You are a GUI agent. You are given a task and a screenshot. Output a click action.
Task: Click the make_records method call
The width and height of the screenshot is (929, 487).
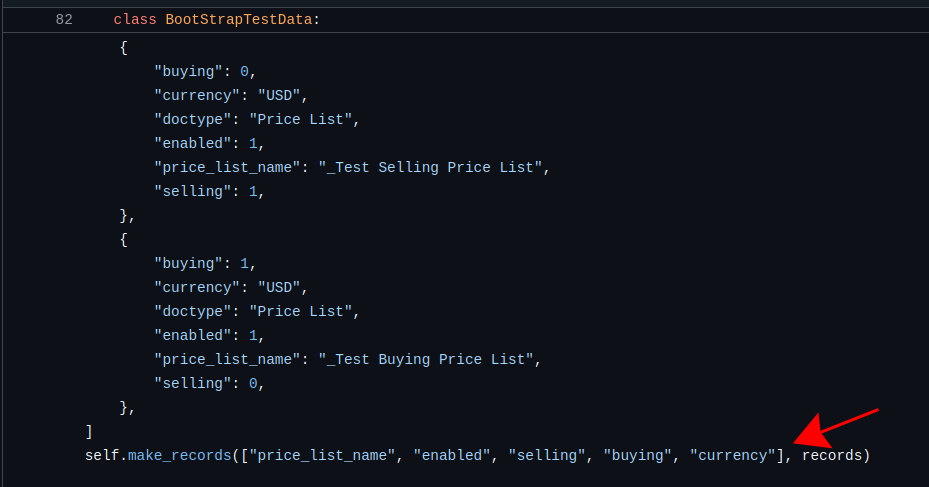[180, 455]
